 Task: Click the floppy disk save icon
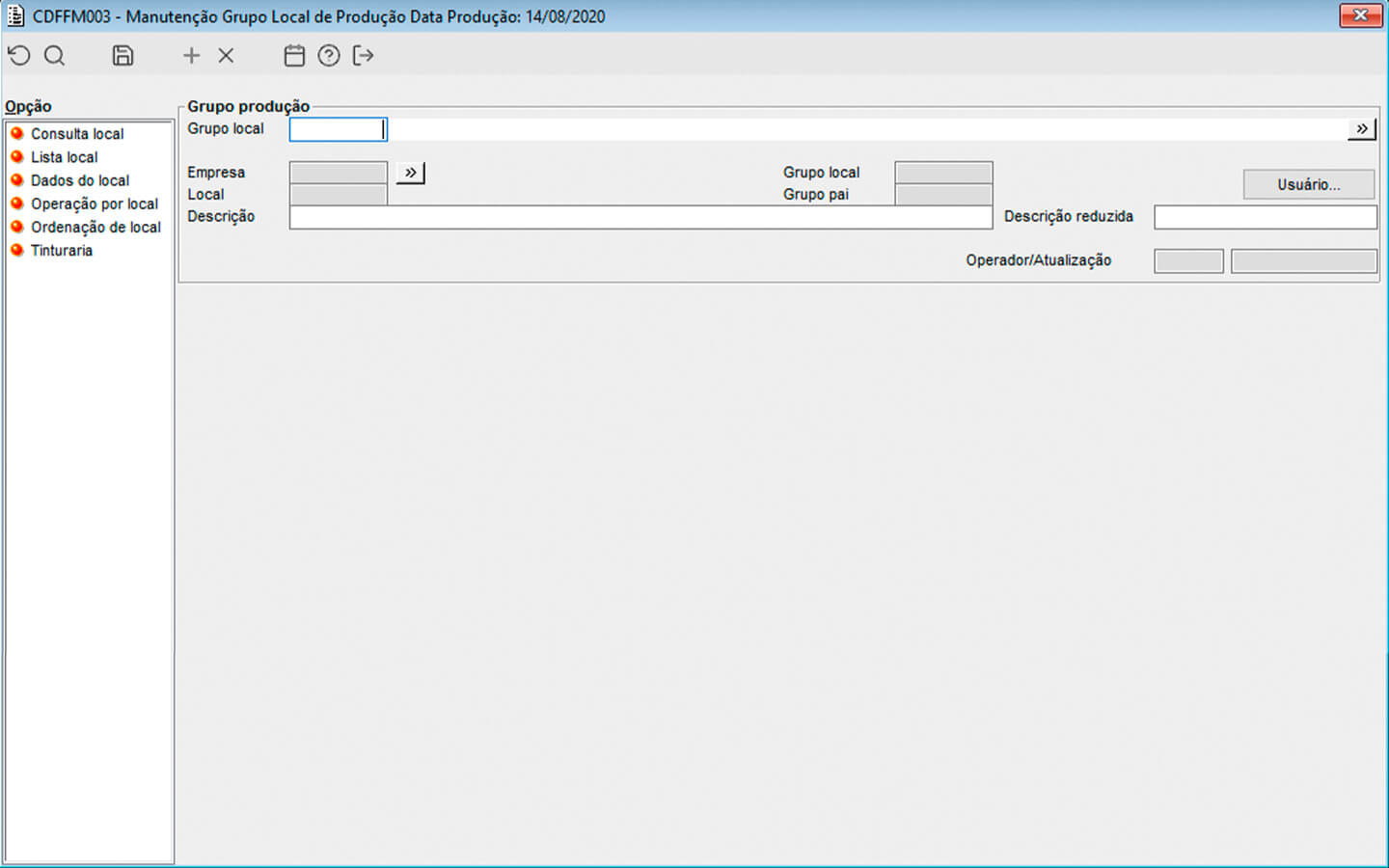(x=123, y=56)
